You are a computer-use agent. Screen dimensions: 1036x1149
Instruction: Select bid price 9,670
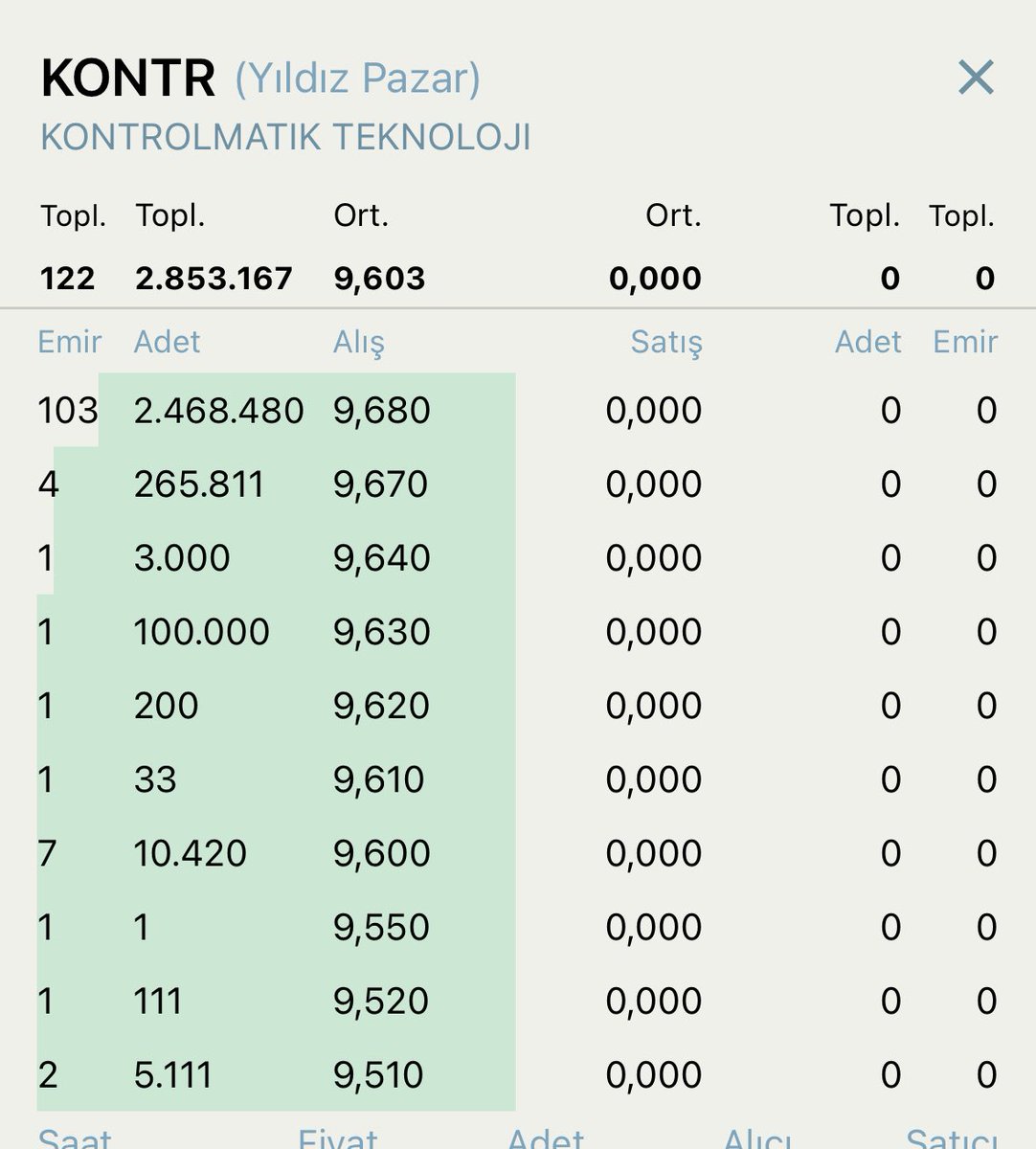click(381, 484)
